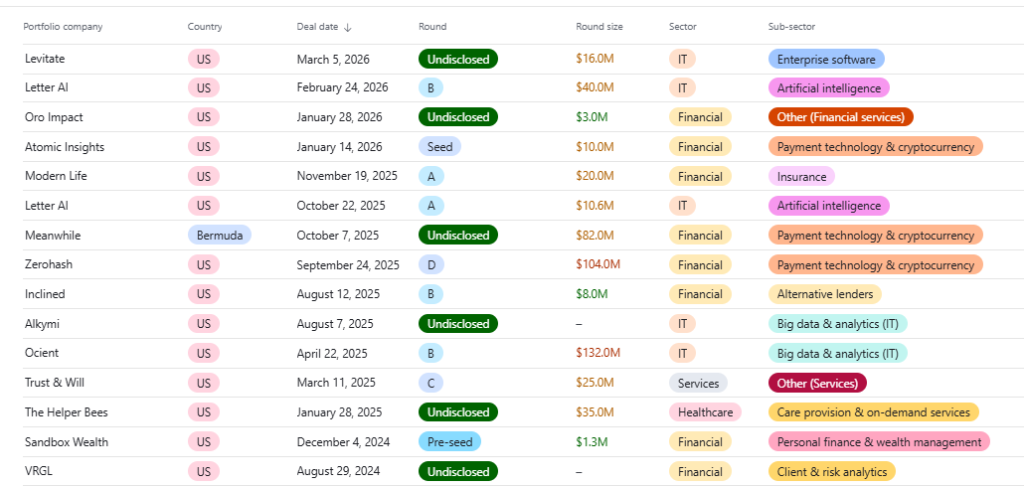Click the Round size column header
Viewport: 1024px width, 487px height.
click(x=600, y=27)
